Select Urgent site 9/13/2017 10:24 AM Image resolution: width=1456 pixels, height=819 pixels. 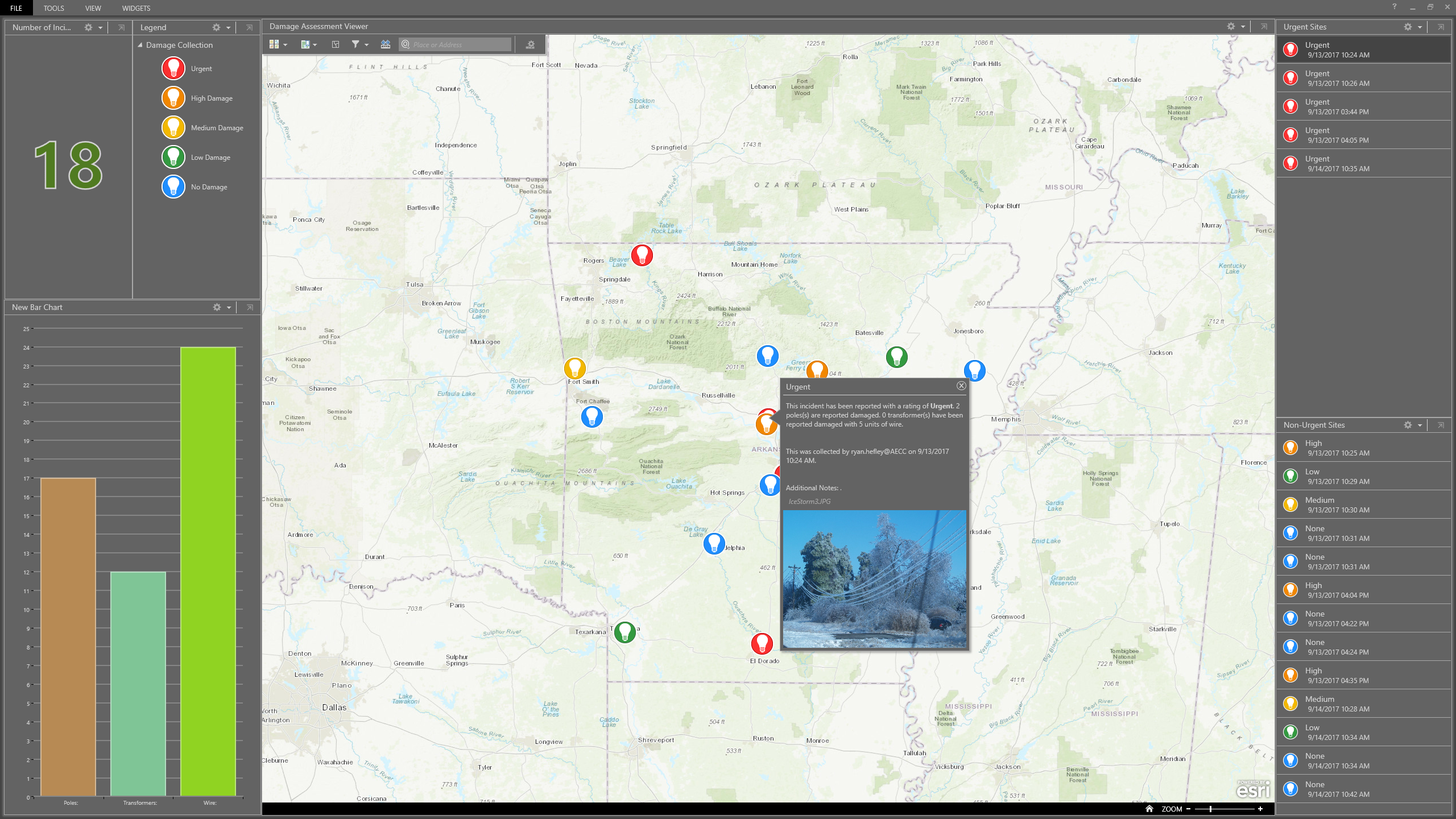(1363, 49)
